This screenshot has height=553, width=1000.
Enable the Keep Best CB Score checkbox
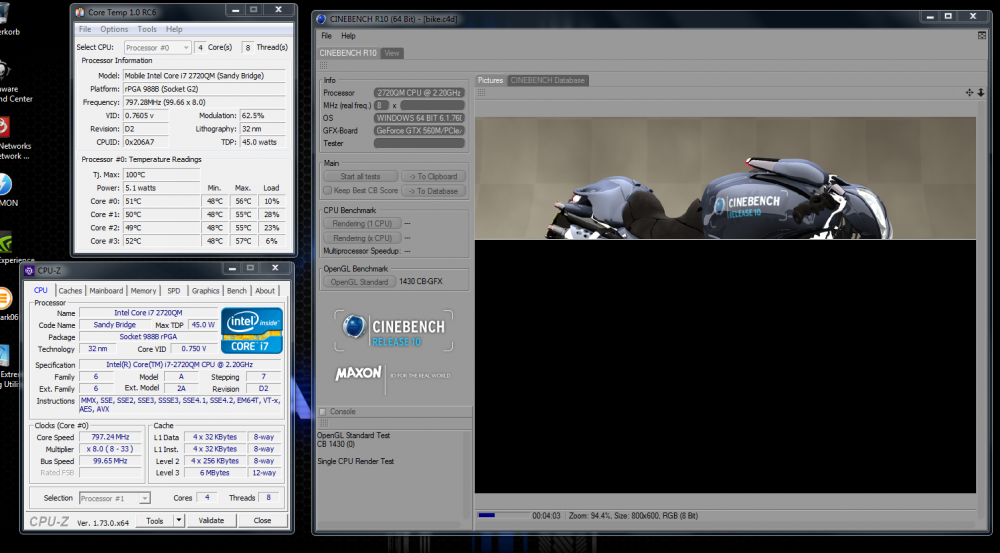pyautogui.click(x=327, y=190)
